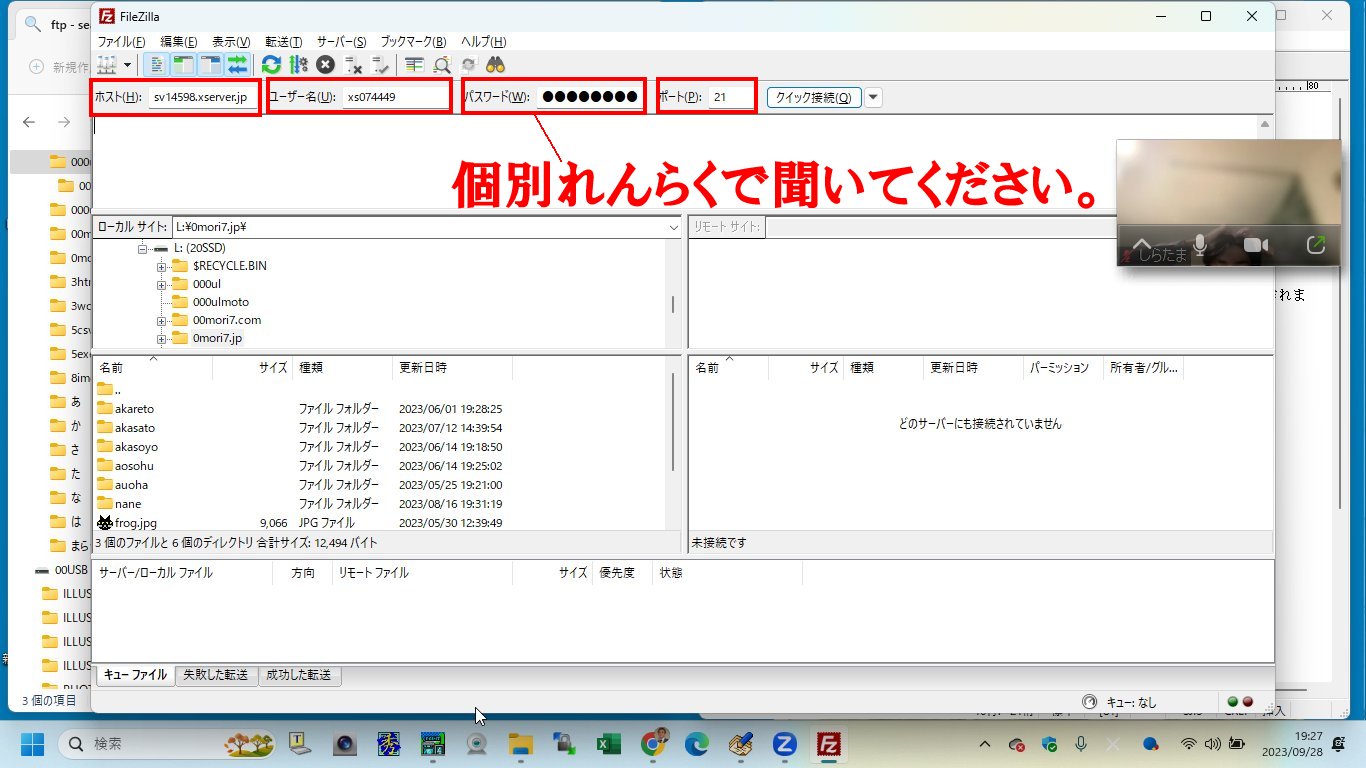Toggle the local directory tree display
Screen dimensions: 1366x768
point(183,65)
